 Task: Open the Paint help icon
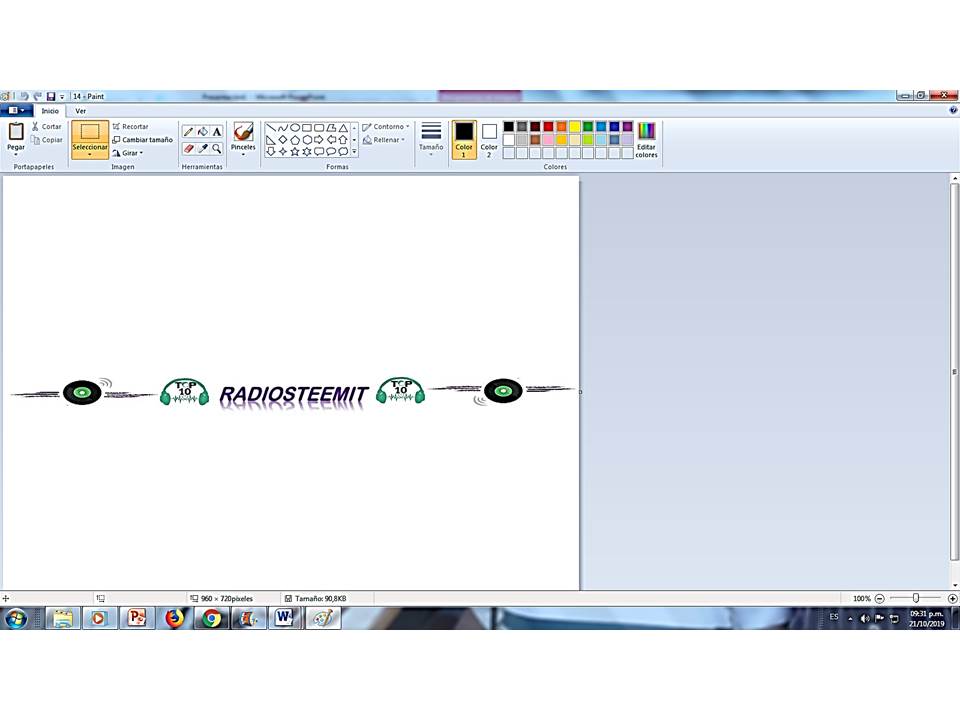[953, 110]
